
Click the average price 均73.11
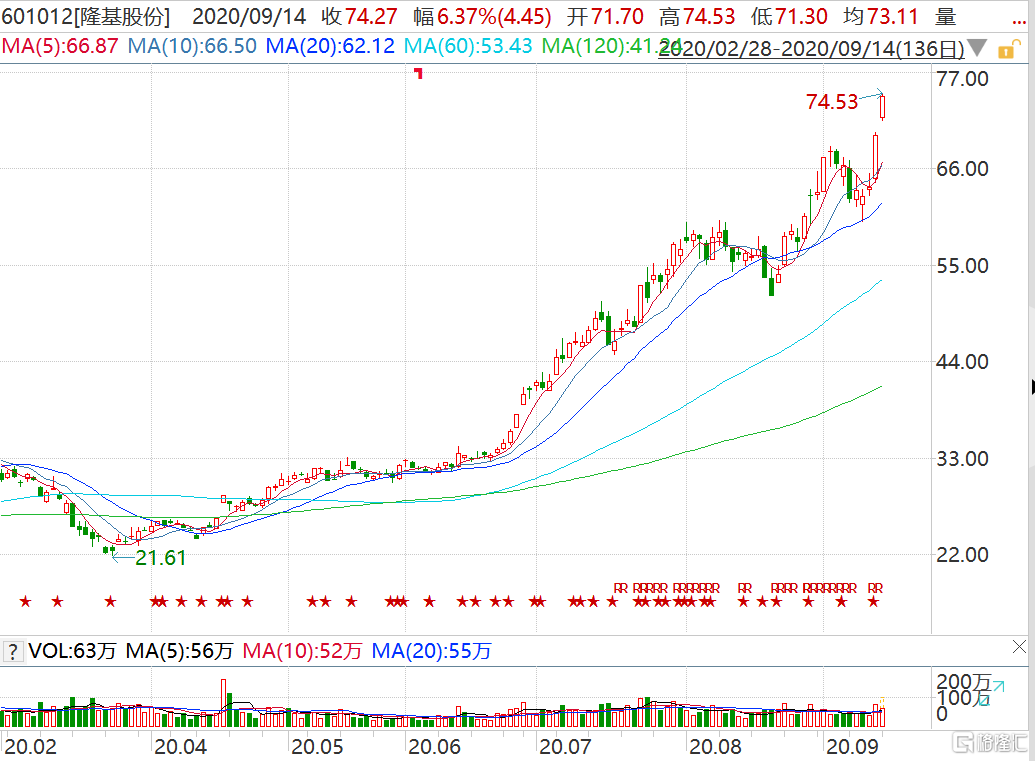coord(881,17)
